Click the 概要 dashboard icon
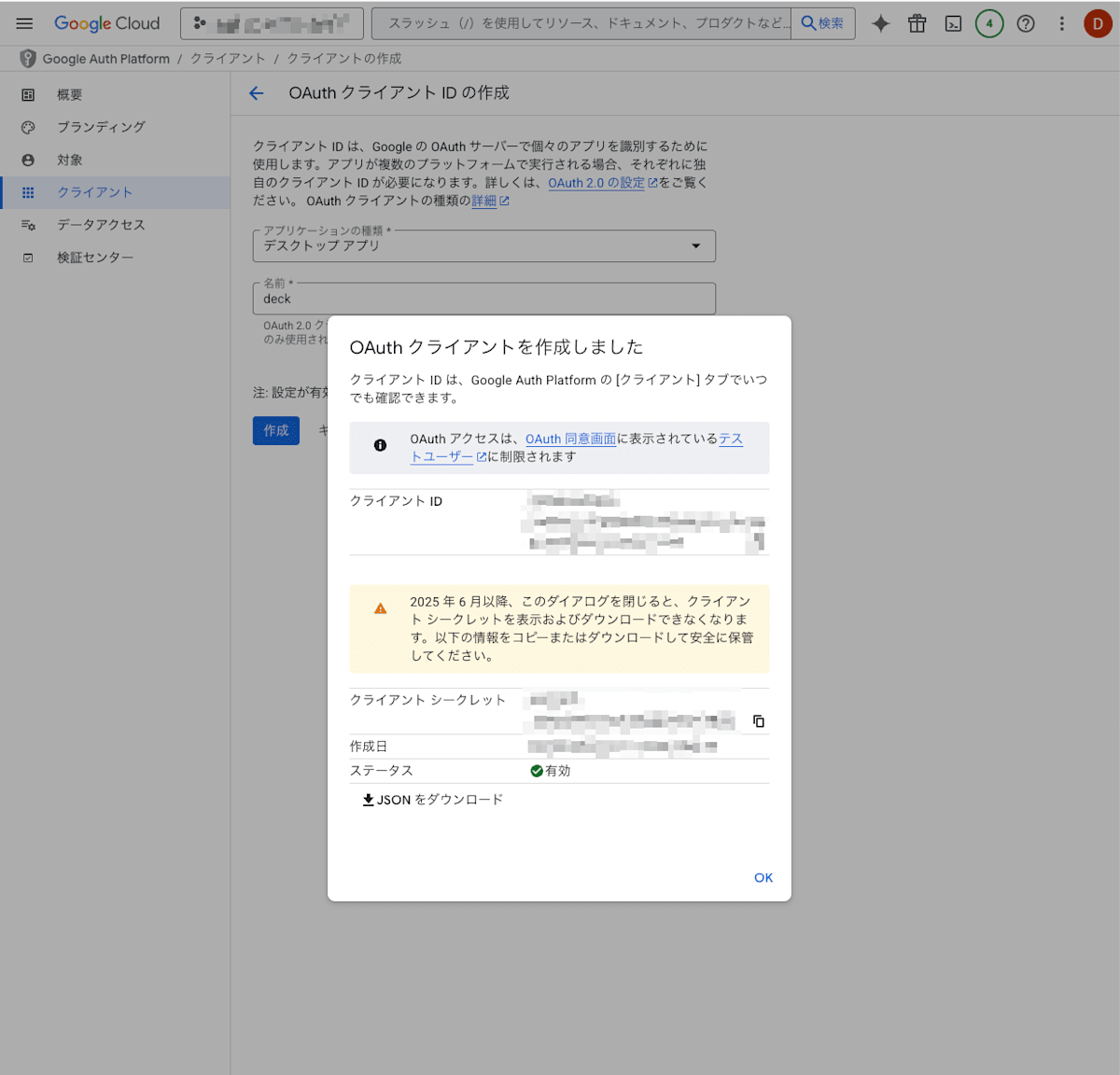1120x1075 pixels. (x=28, y=94)
